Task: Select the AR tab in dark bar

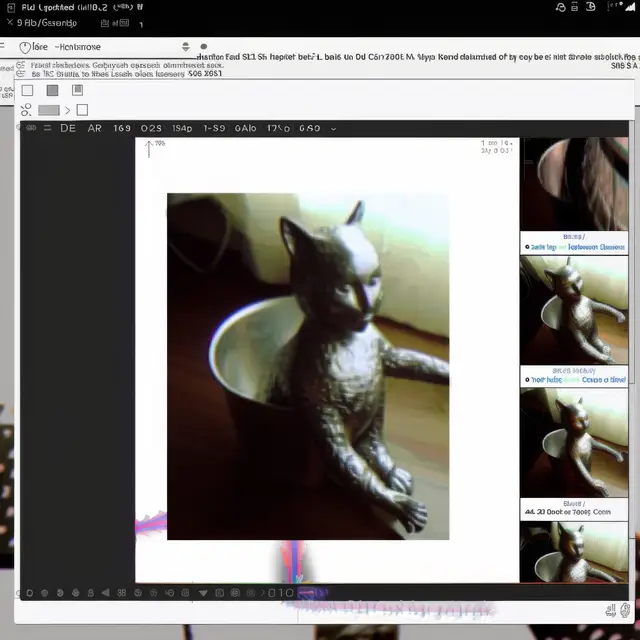Action: pyautogui.click(x=95, y=128)
